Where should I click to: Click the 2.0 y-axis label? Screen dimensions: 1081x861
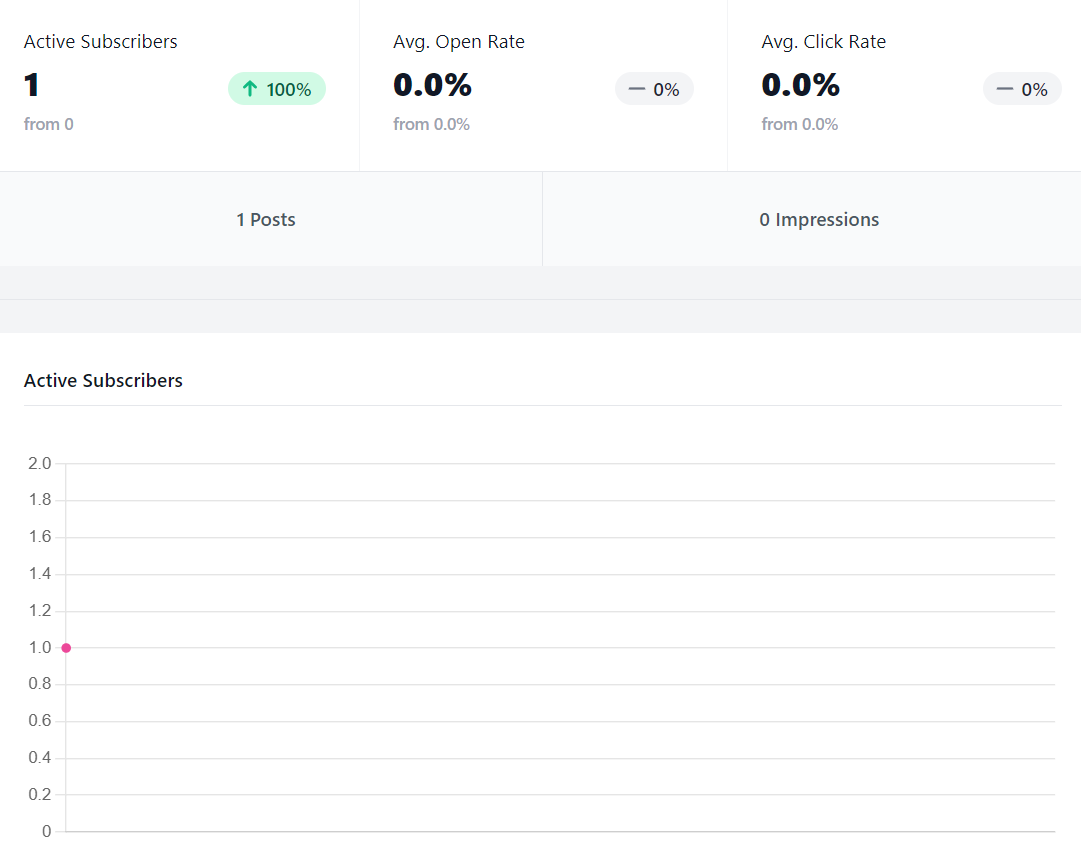point(40,463)
